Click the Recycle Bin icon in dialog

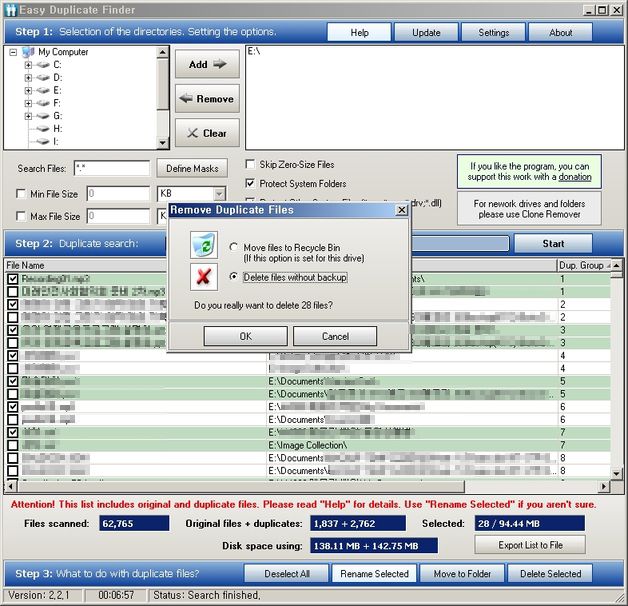(204, 245)
